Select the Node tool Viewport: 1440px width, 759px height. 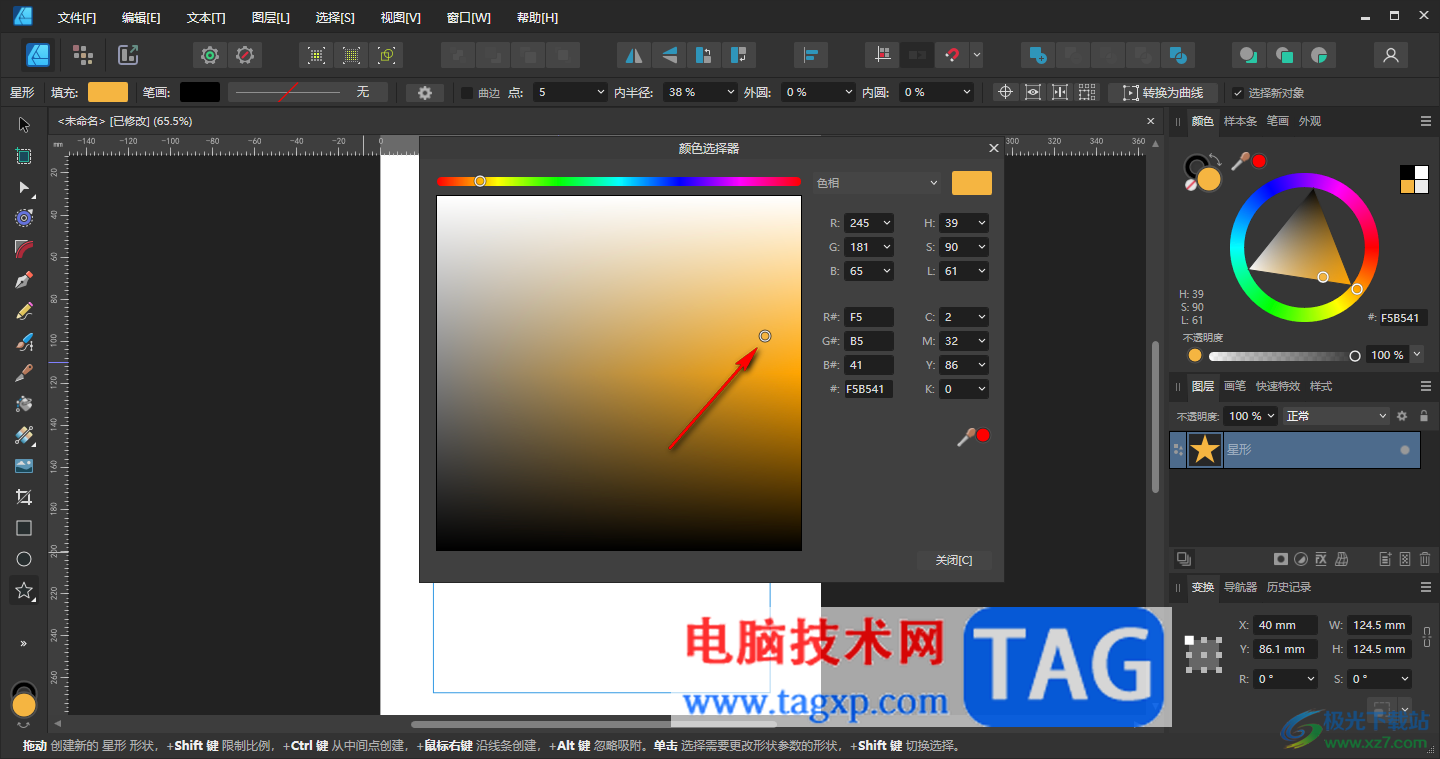coord(24,187)
